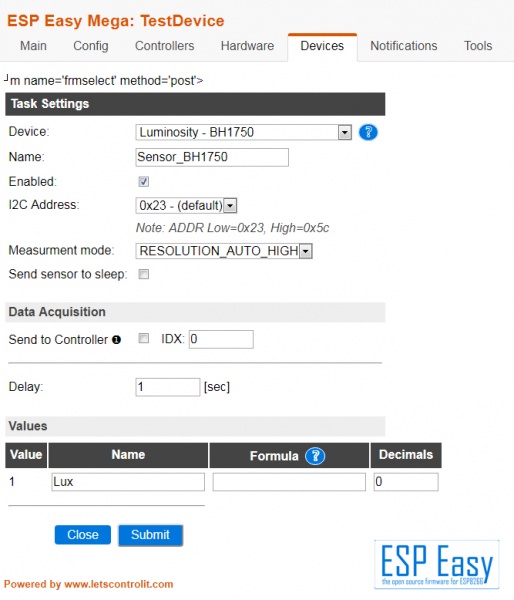Image resolution: width=514 pixels, height=600 pixels.
Task: Click Send to Controller info icon
Action: coord(116,340)
